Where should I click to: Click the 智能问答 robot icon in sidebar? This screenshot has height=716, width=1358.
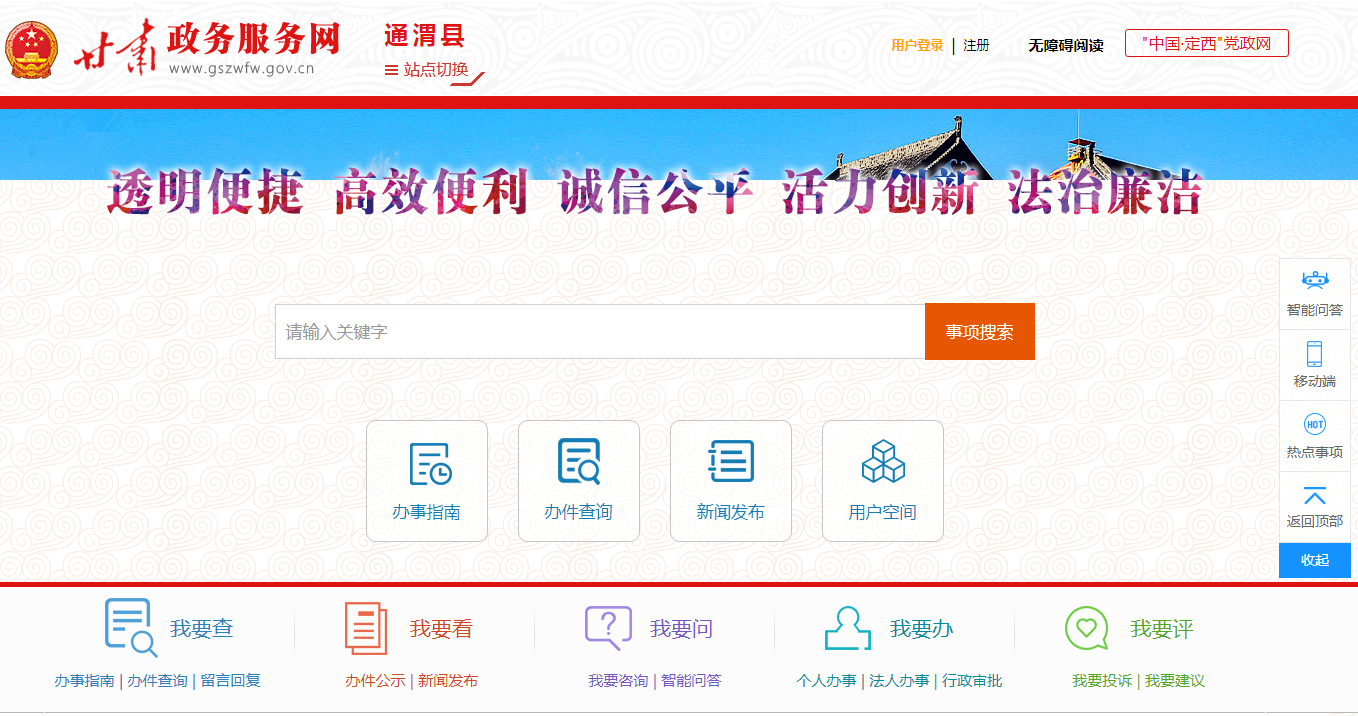coord(1314,281)
